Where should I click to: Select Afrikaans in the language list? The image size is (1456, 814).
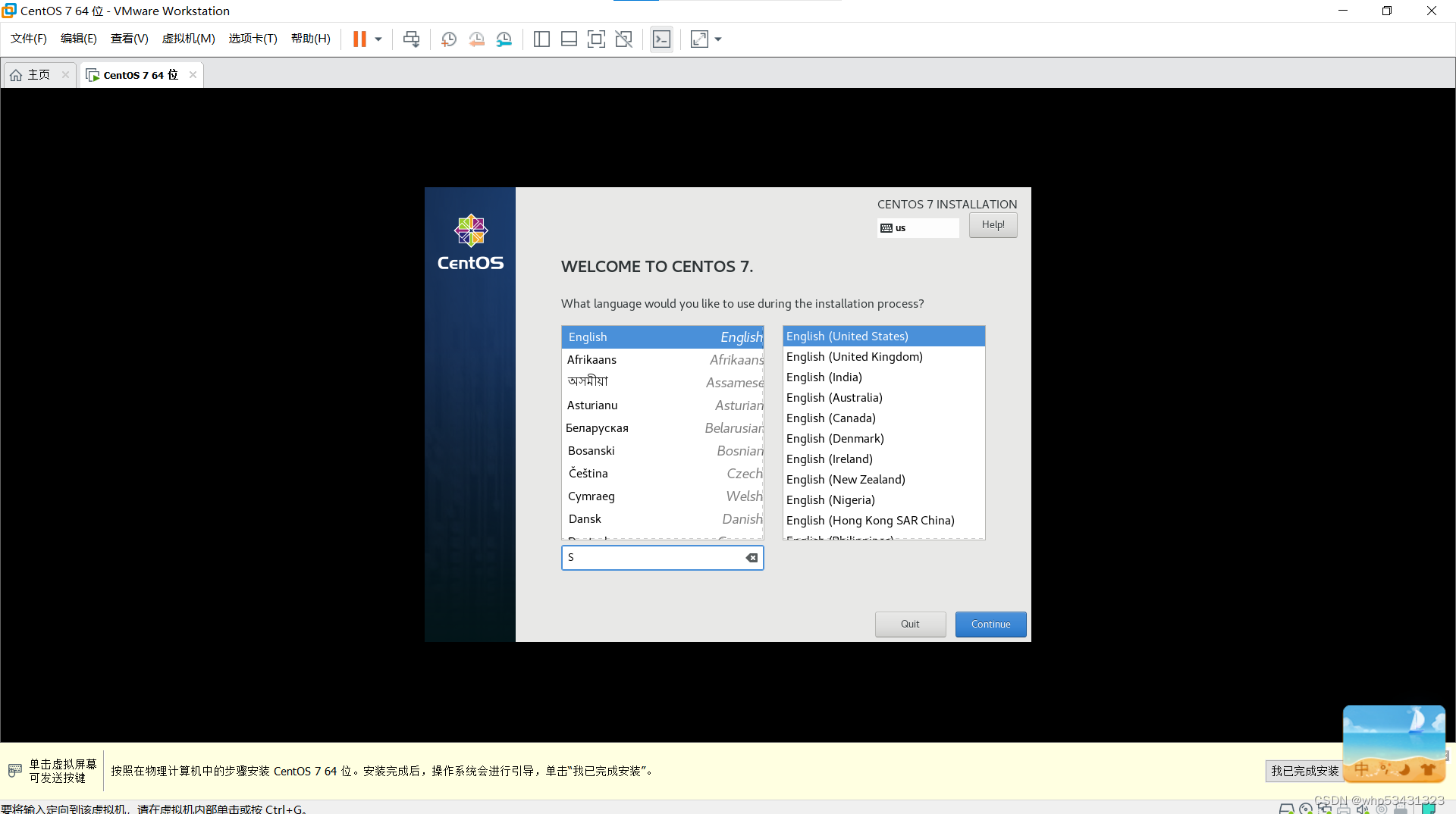pyautogui.click(x=663, y=360)
